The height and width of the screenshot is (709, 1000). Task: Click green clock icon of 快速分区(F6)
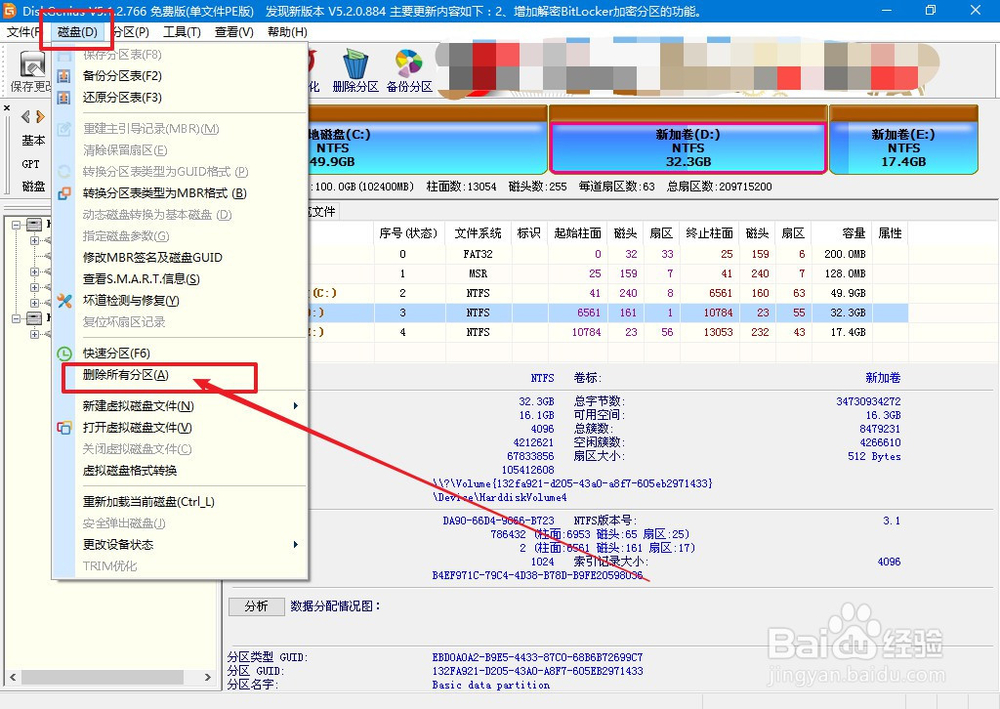[64, 354]
